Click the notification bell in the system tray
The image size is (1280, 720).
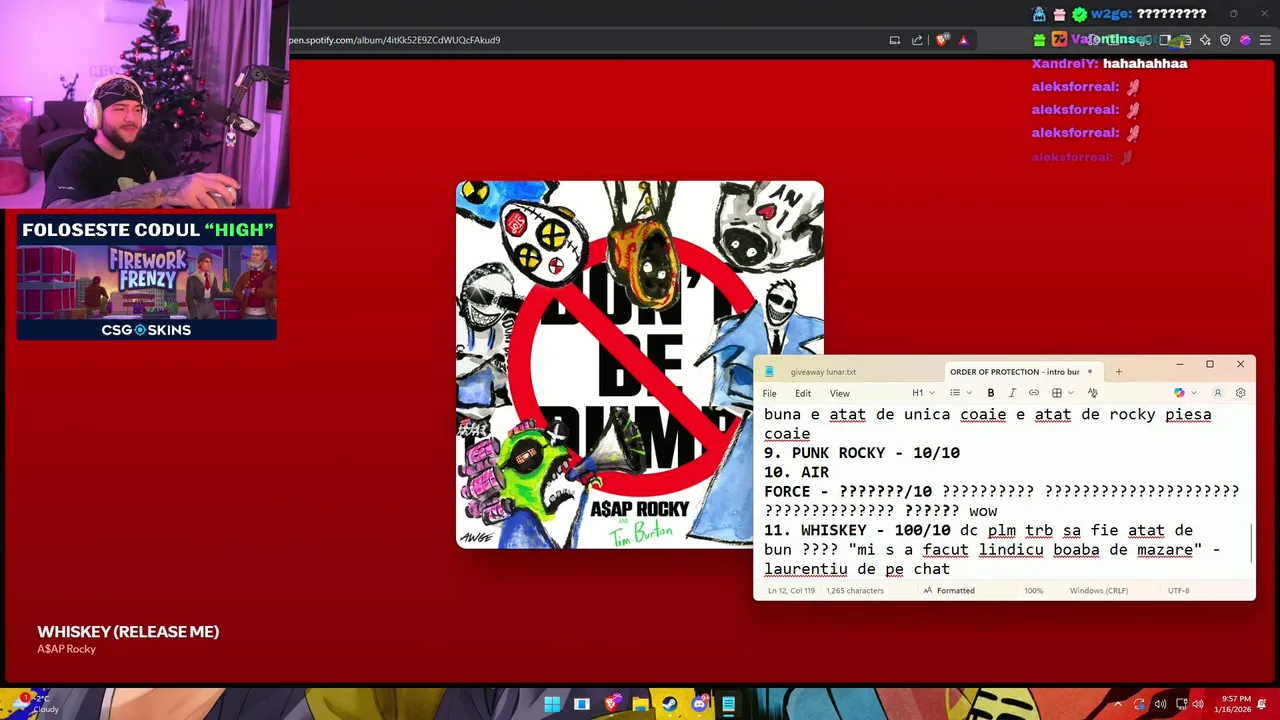click(1263, 704)
